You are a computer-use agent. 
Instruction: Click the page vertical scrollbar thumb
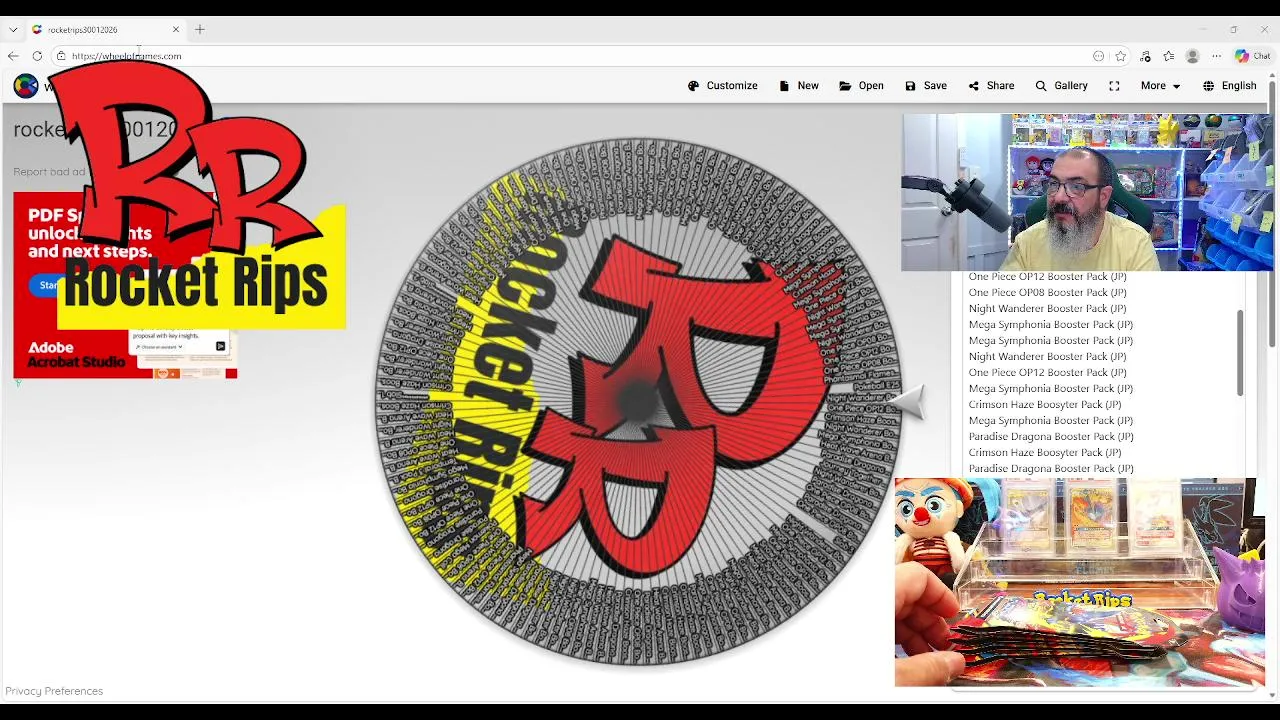pyautogui.click(x=1272, y=216)
